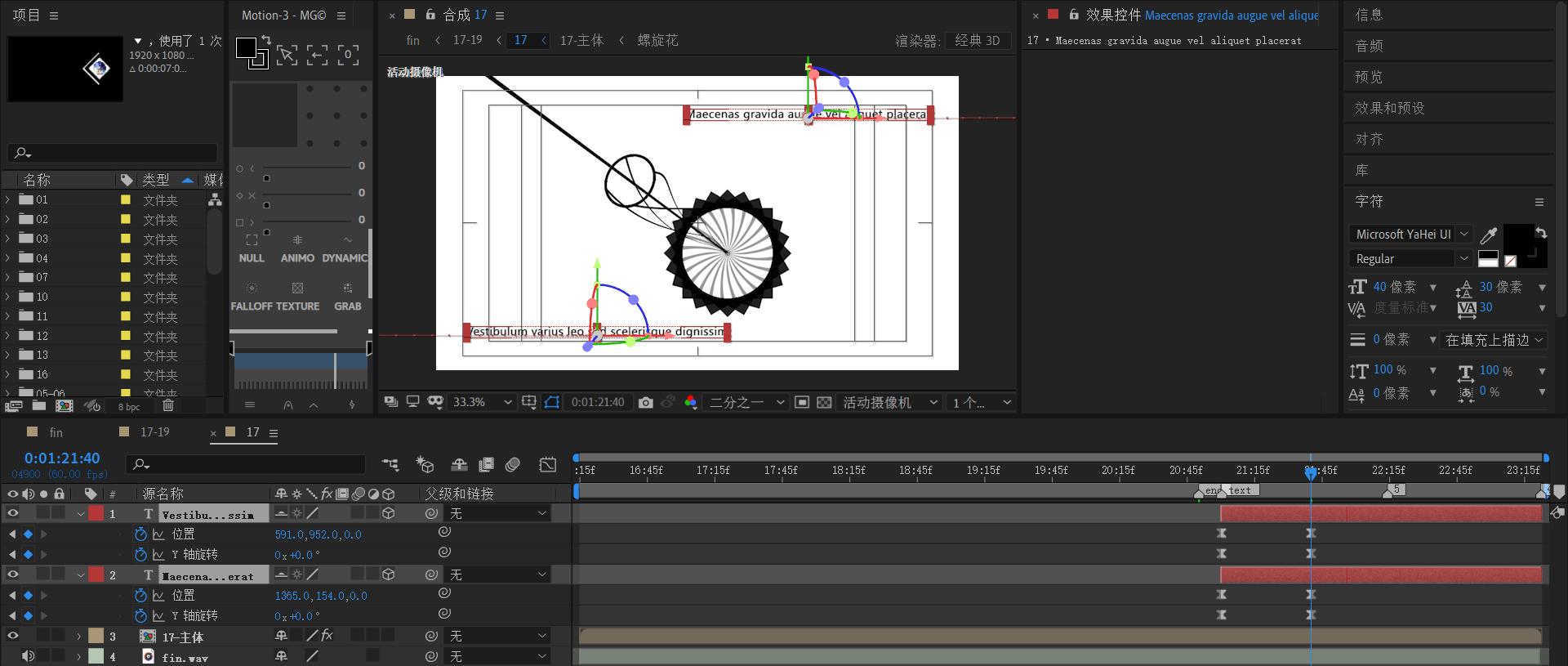1568x666 pixels.
Task: Toggle the draft 3D icon in the timeline
Action: pos(425,465)
